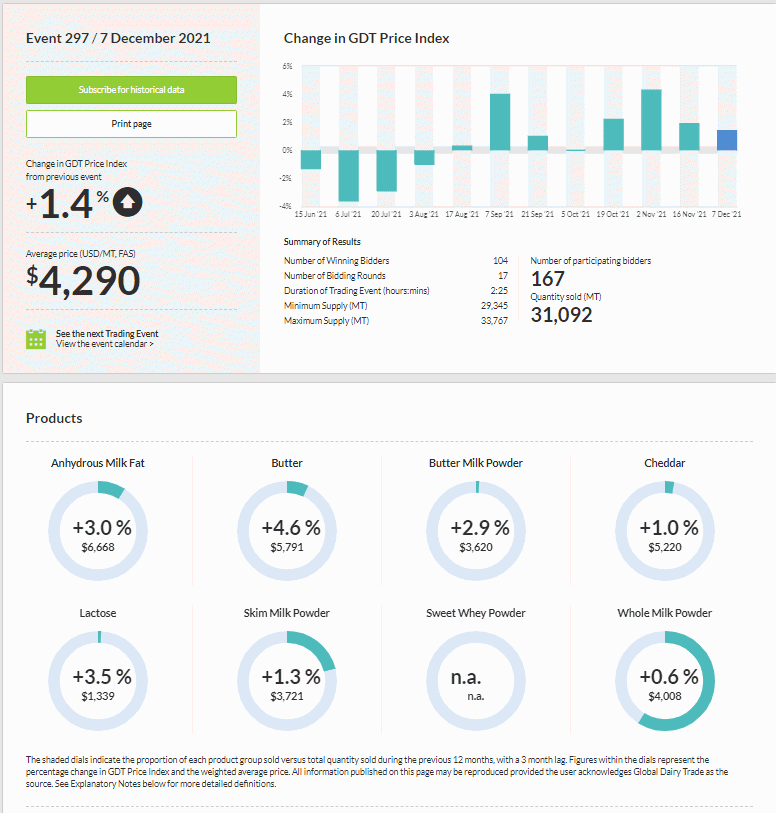Click the $6,668 price under Anhydrous Milk Fat

coord(98,547)
